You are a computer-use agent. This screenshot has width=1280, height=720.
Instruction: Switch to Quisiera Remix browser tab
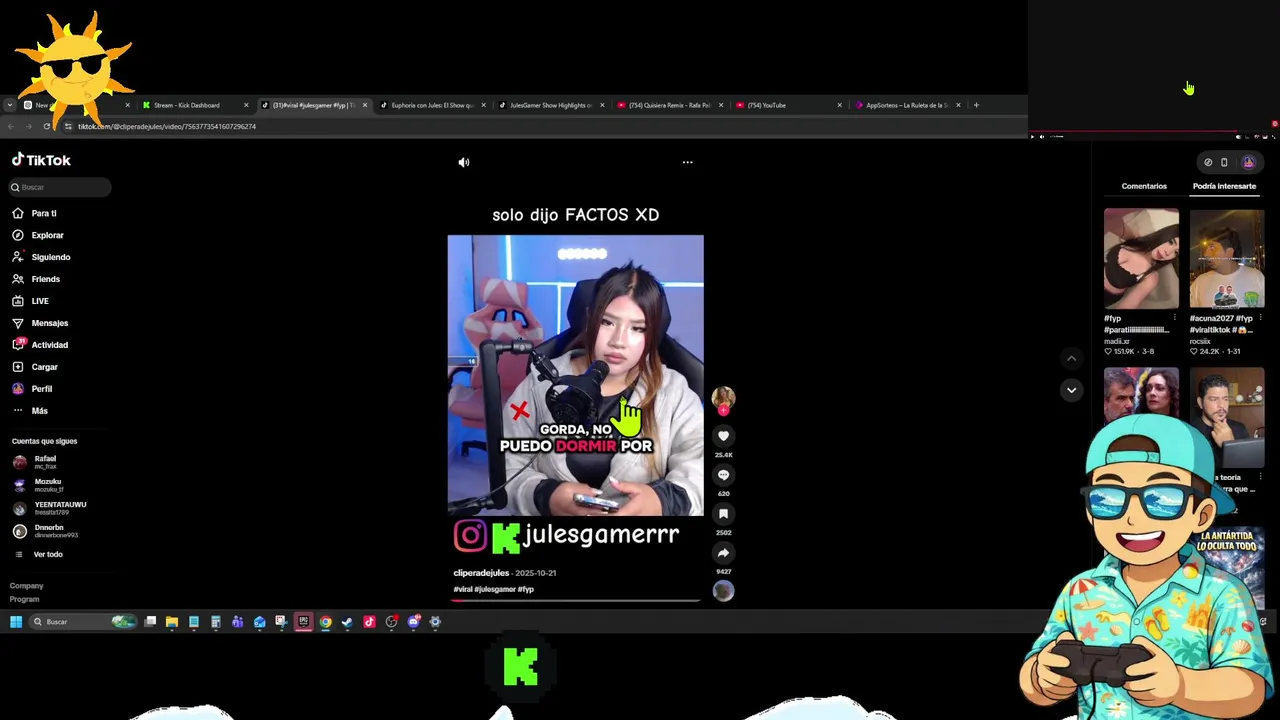coord(668,105)
